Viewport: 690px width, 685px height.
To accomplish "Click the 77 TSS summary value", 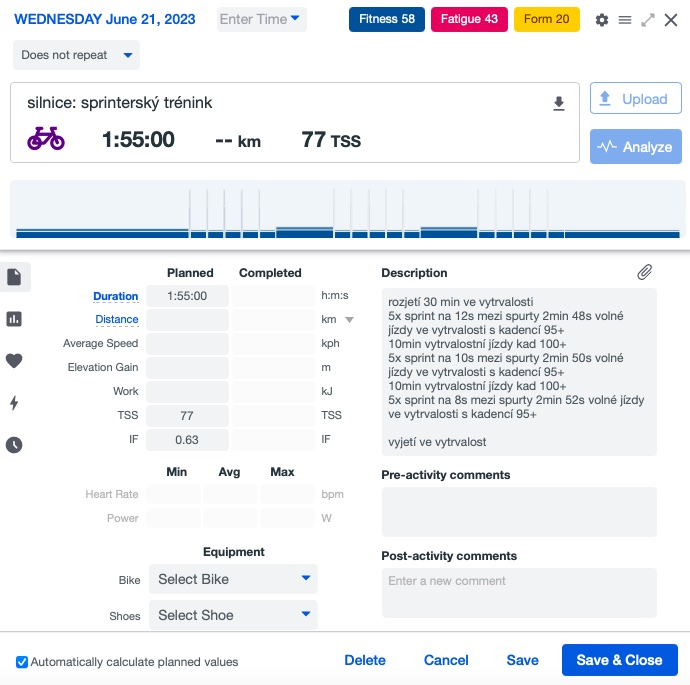I will pos(331,140).
